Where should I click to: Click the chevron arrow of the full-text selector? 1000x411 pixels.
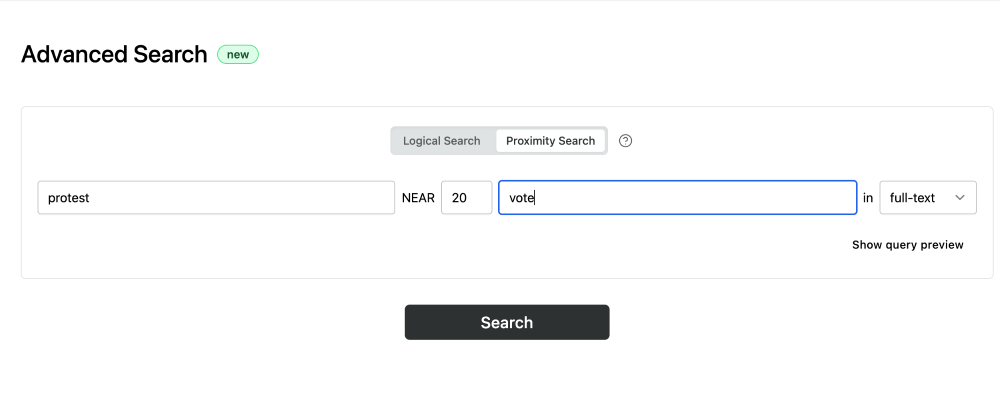pyautogui.click(x=960, y=198)
